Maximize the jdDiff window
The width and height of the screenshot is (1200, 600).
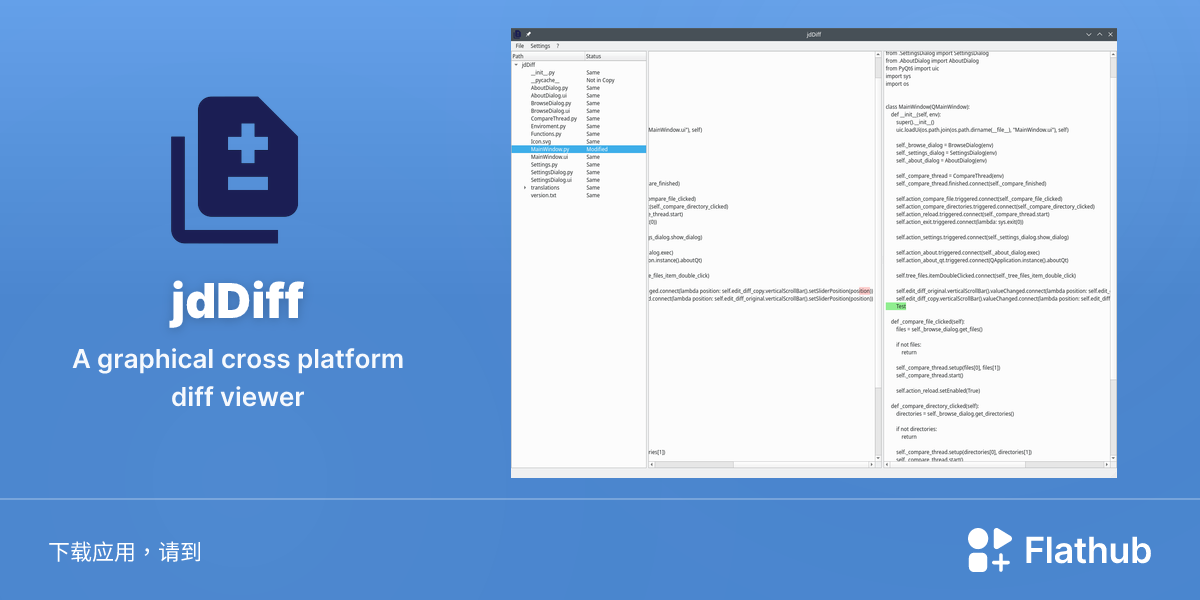tap(1100, 34)
